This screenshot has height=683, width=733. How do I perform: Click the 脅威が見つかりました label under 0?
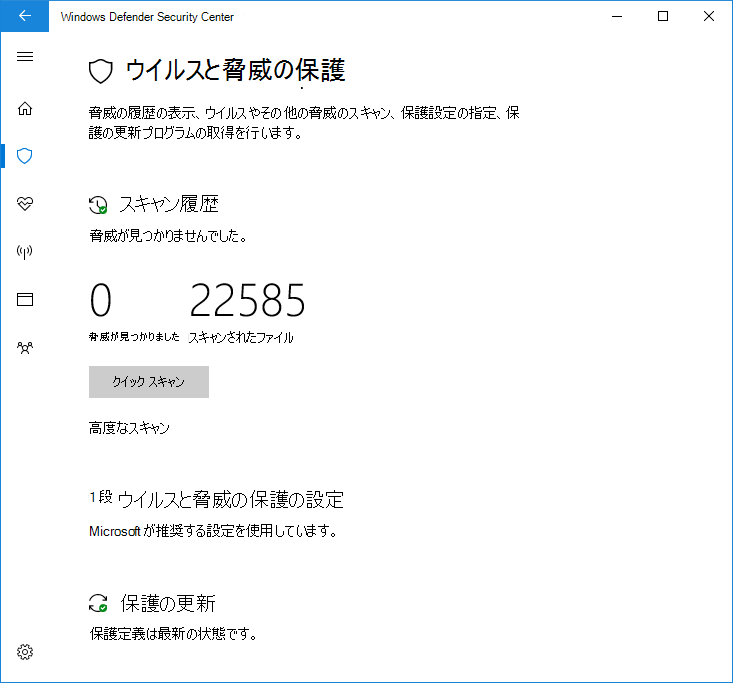point(134,337)
